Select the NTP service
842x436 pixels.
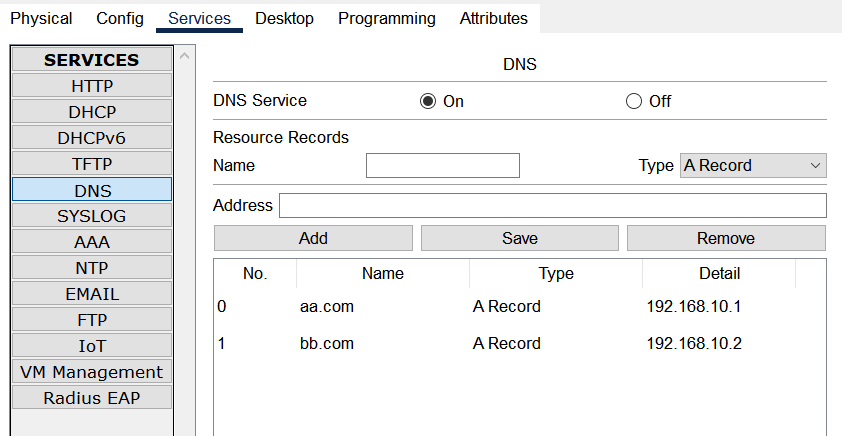coord(92,268)
